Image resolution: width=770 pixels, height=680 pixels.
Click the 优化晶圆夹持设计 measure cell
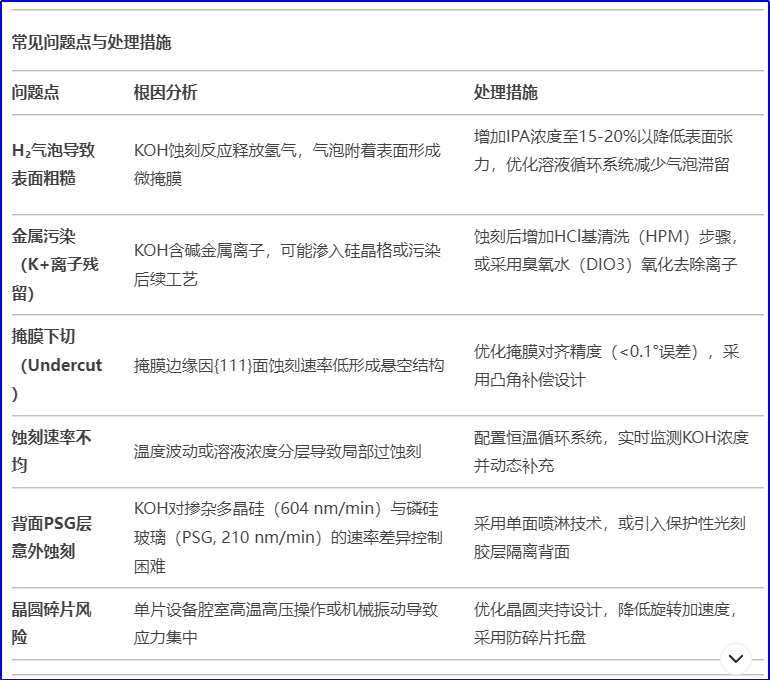(x=606, y=624)
